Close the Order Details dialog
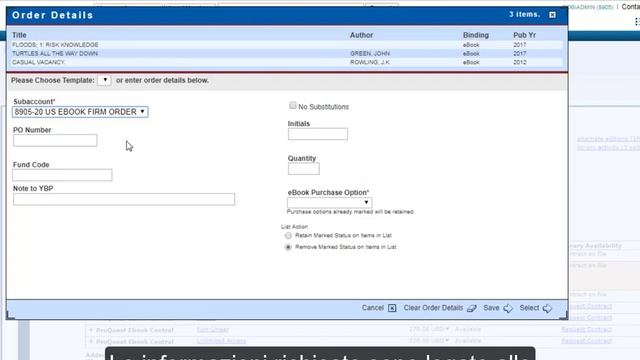The image size is (640, 360). pos(552,15)
